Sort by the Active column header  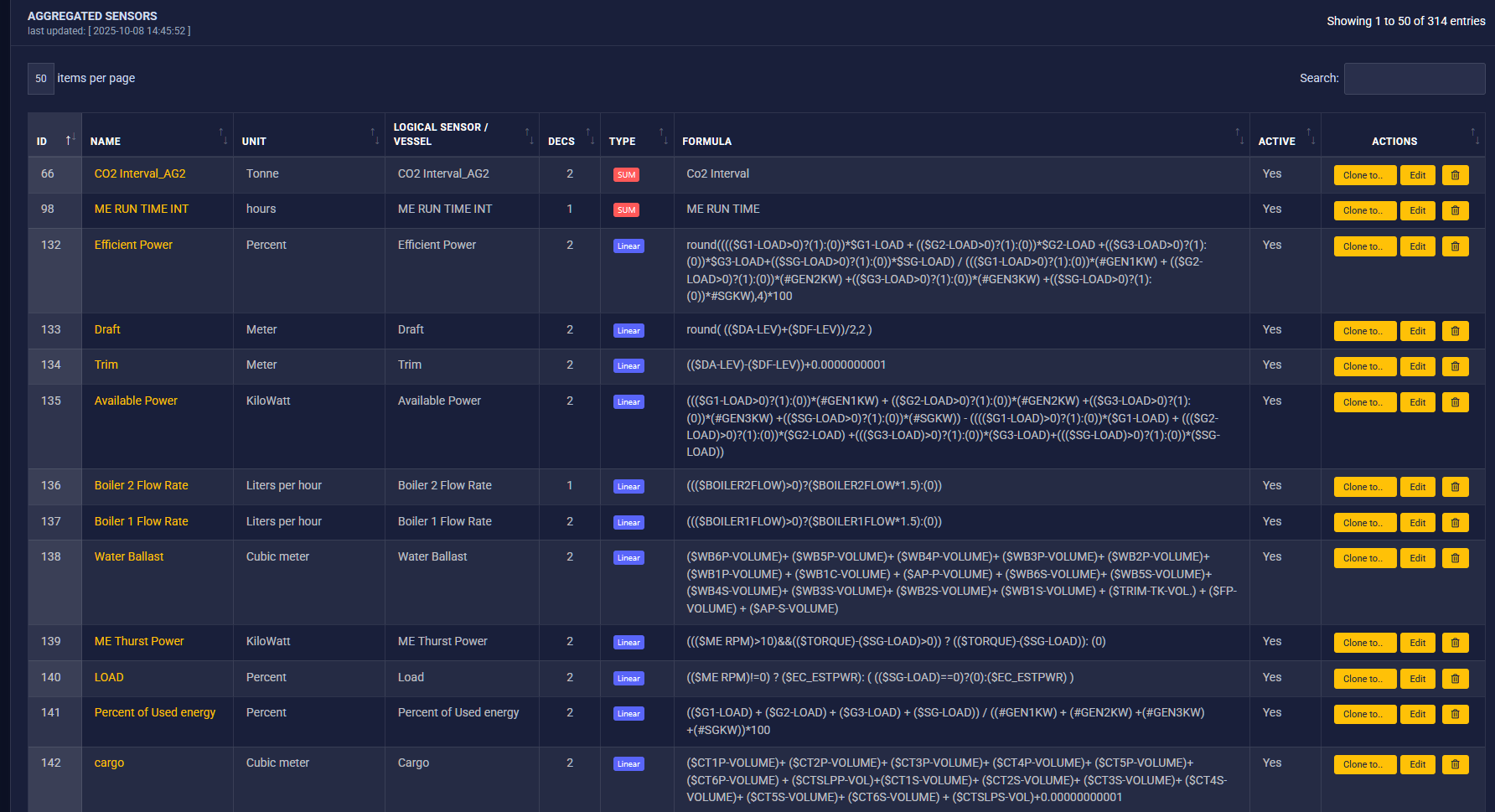(x=1276, y=142)
